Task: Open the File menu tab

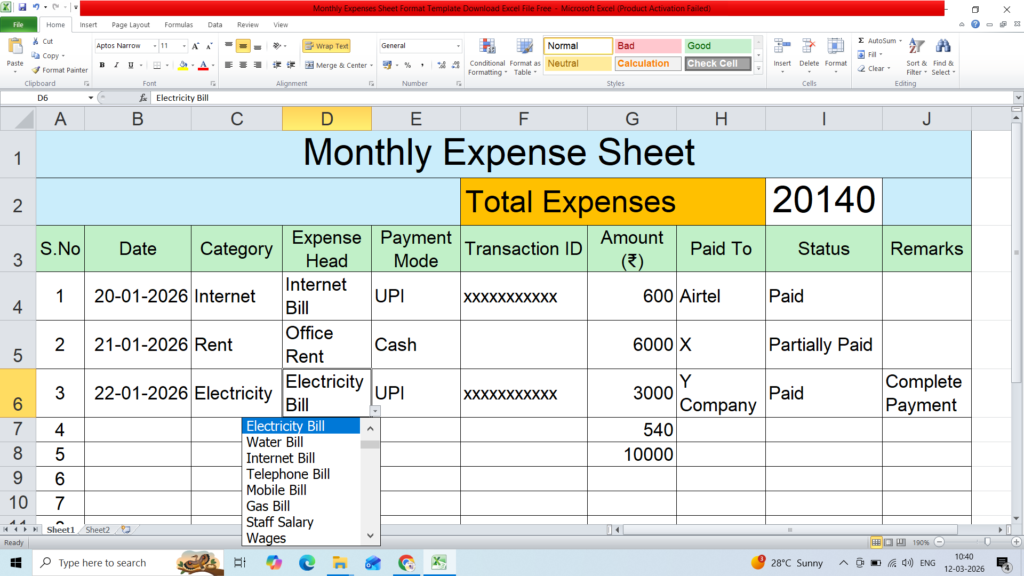Action: click(18, 25)
